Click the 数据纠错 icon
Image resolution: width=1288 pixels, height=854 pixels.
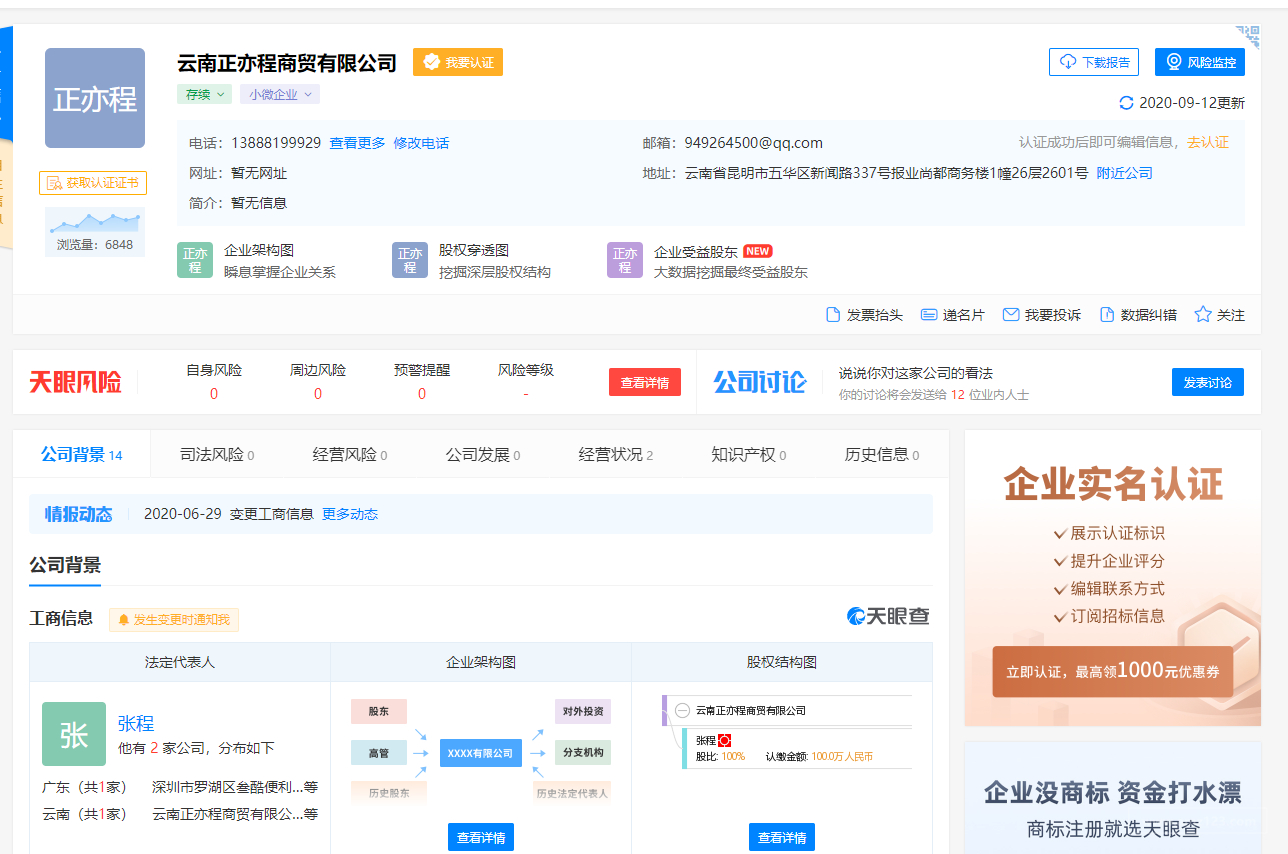click(x=1107, y=315)
